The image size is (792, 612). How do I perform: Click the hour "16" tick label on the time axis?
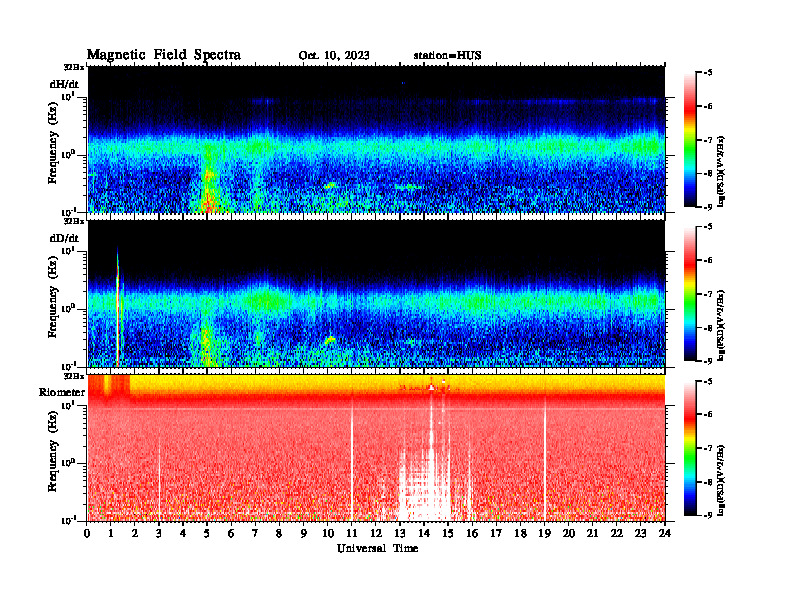click(472, 534)
